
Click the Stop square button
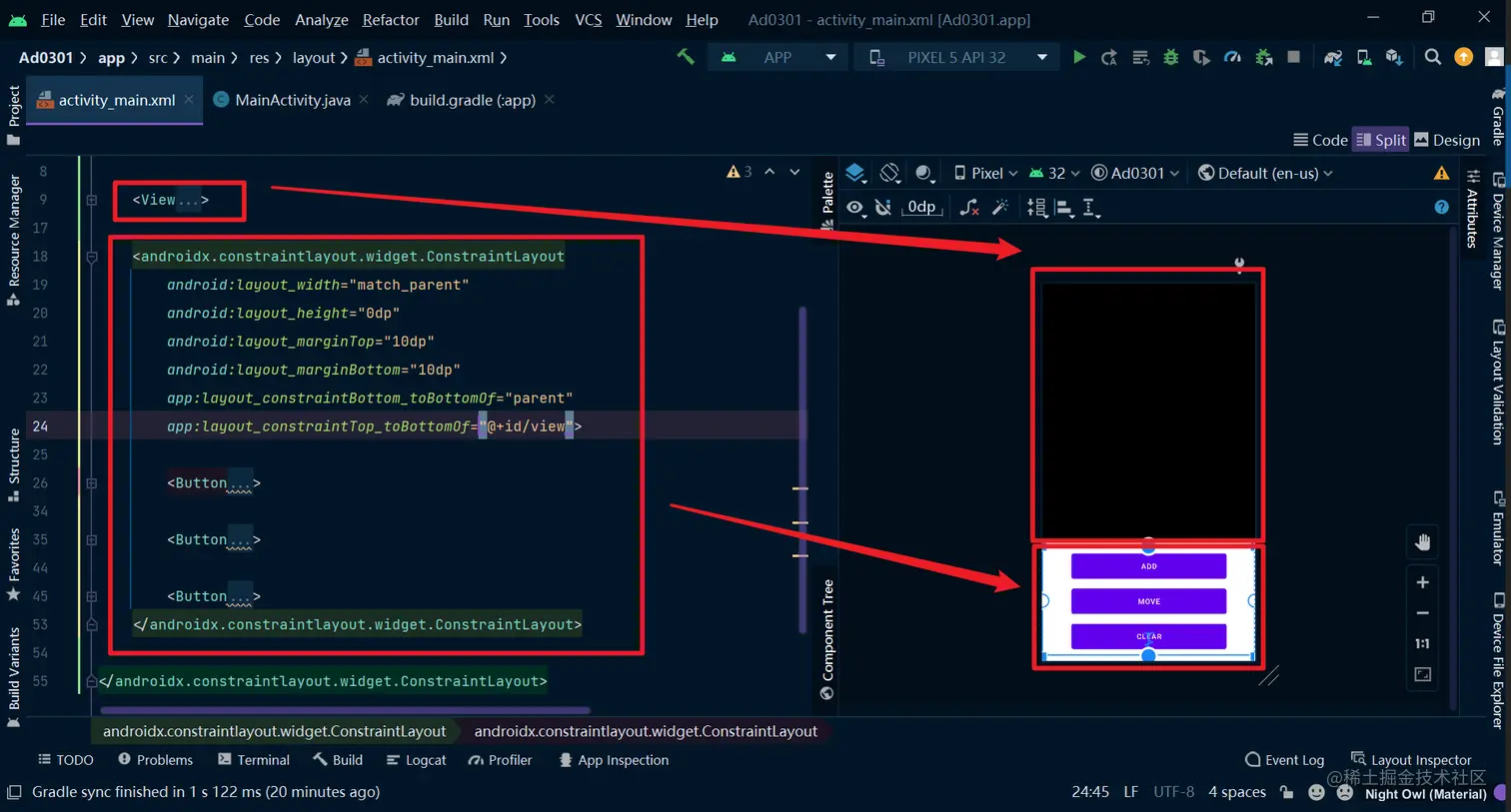pos(1294,57)
